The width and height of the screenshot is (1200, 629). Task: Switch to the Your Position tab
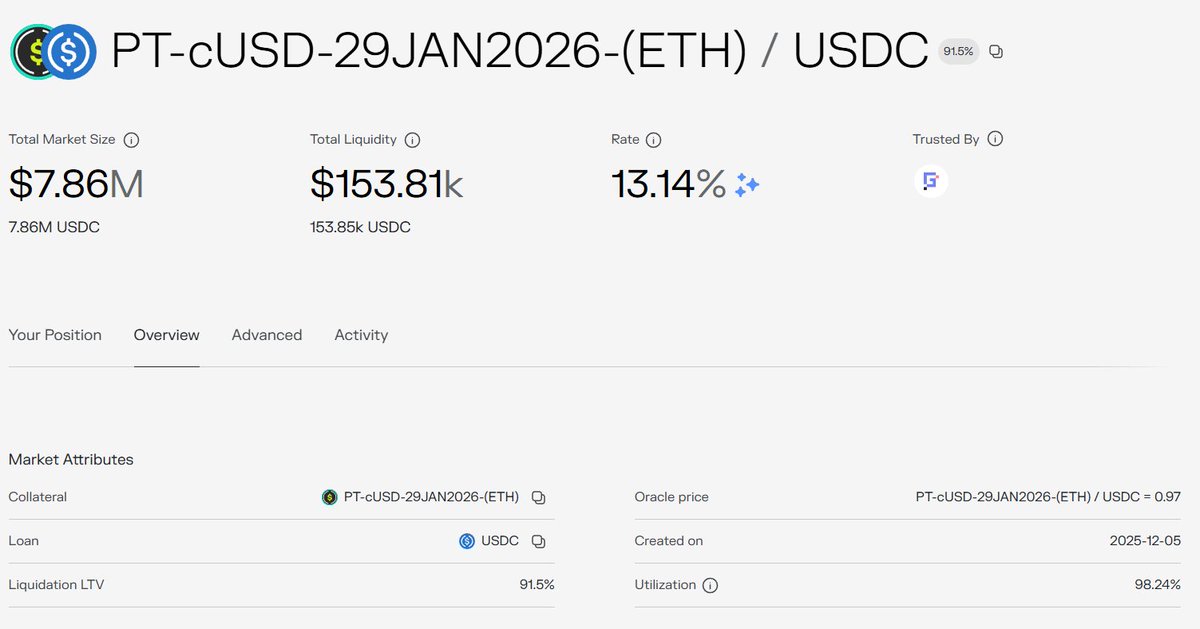click(55, 335)
